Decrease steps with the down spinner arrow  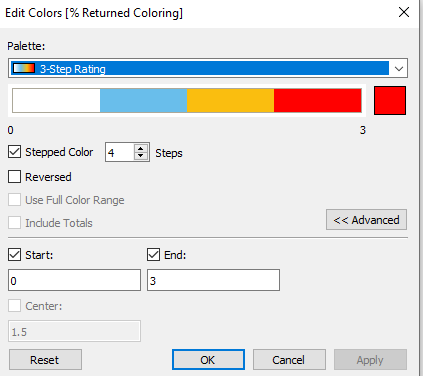141,156
